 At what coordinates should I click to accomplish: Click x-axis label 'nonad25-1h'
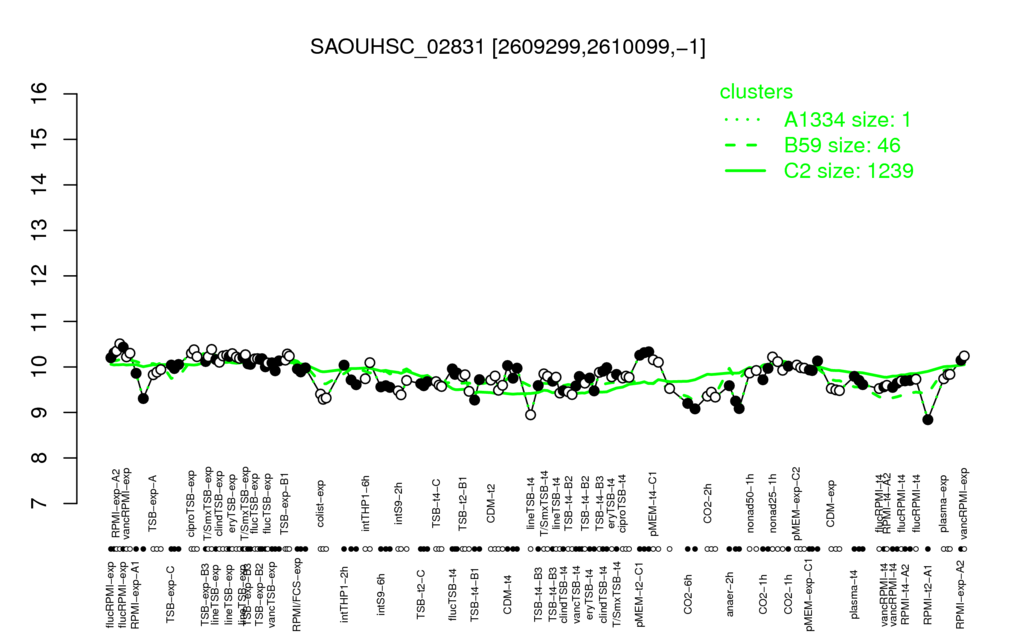[773, 506]
